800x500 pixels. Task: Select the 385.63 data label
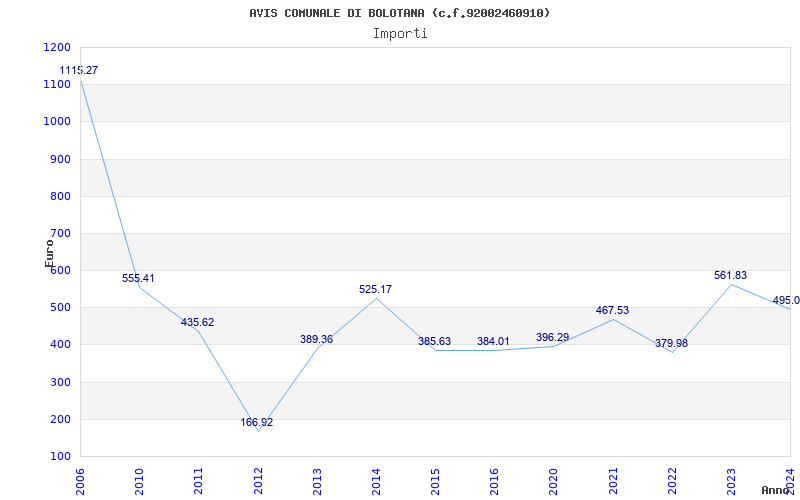435,341
